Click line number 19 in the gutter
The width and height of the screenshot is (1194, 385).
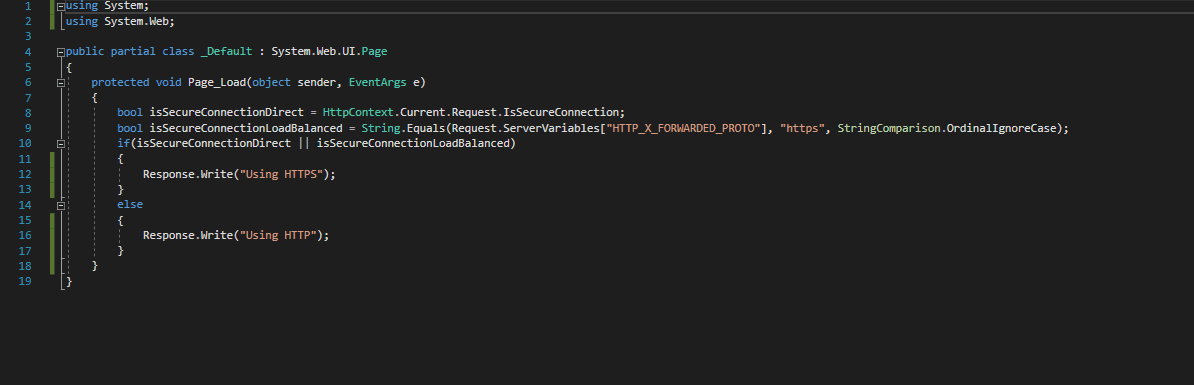coord(25,282)
